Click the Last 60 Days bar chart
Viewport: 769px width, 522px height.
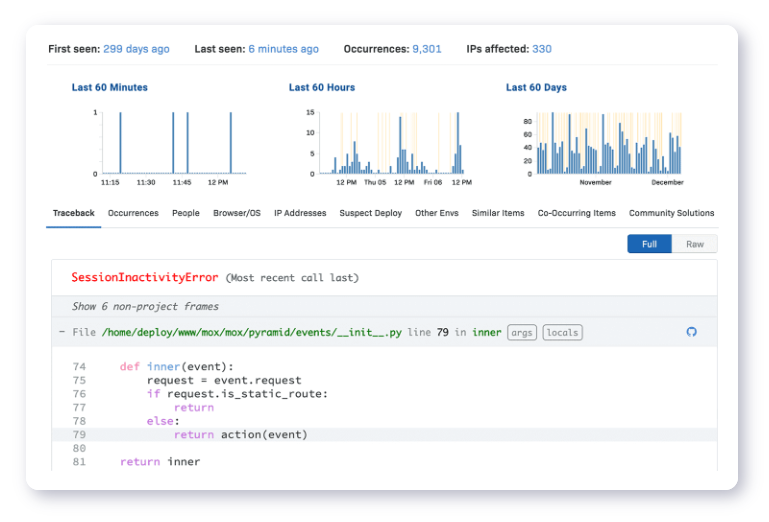[x=609, y=143]
